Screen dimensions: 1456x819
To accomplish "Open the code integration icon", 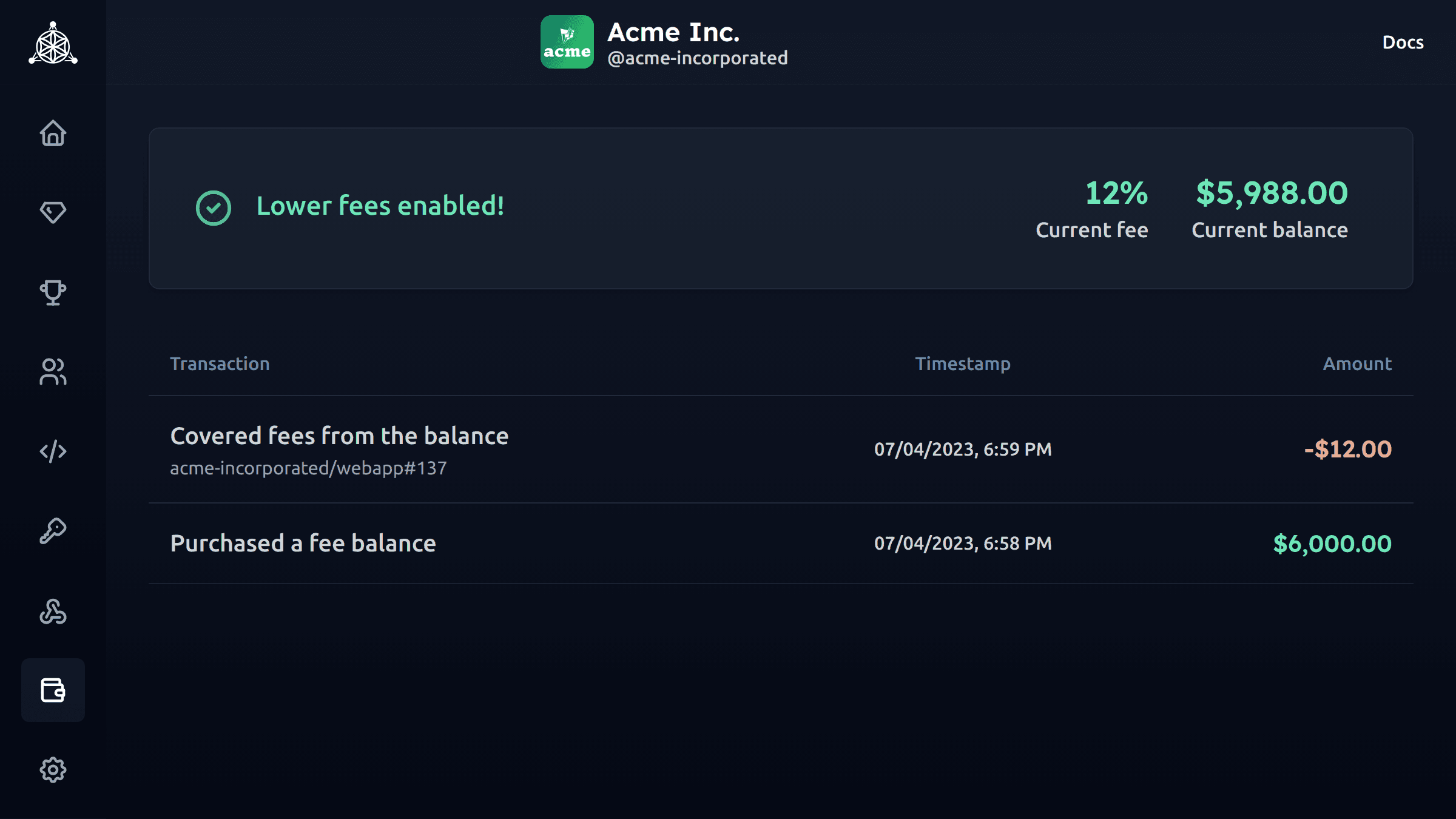I will click(53, 451).
